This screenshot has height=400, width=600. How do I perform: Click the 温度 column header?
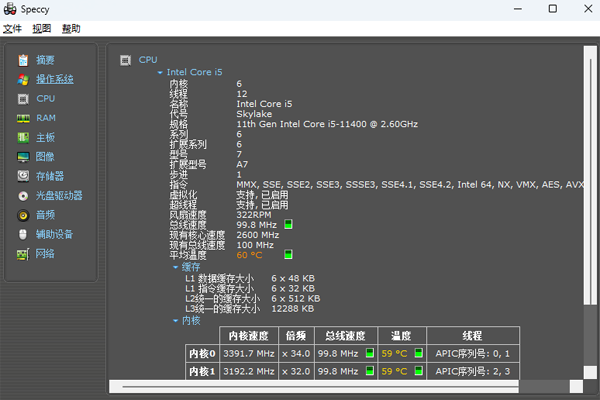pos(401,336)
